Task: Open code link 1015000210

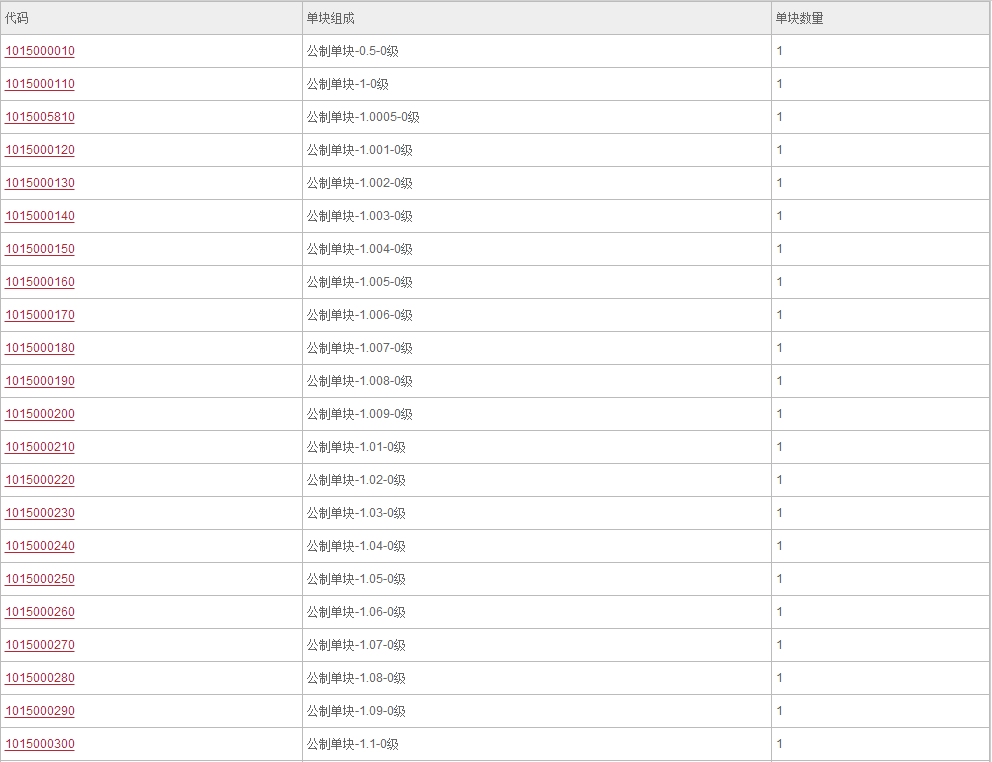Action: pyautogui.click(x=40, y=447)
